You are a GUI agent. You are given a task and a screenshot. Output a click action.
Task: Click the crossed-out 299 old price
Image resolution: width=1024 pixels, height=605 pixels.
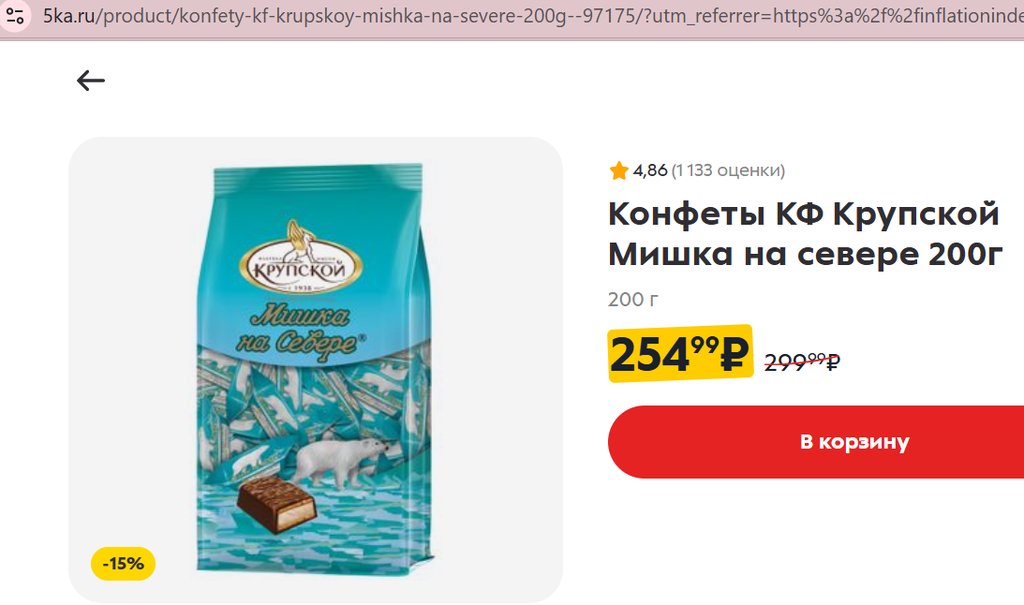point(802,361)
